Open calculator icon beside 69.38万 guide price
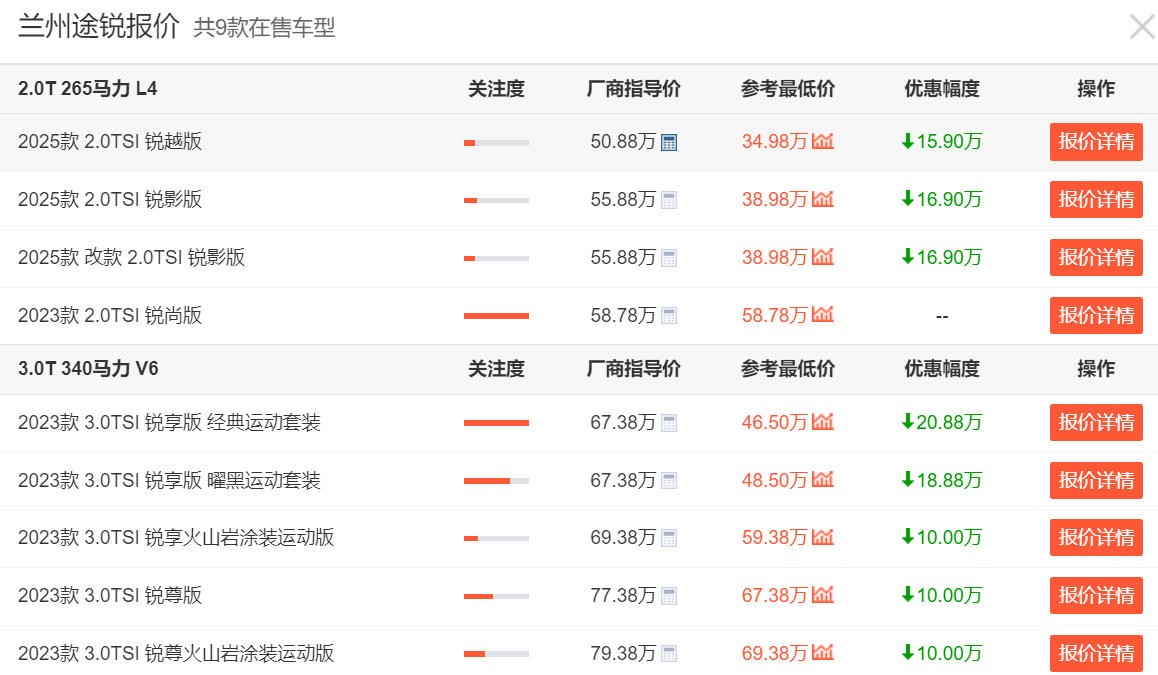The image size is (1158, 675). [x=669, y=538]
